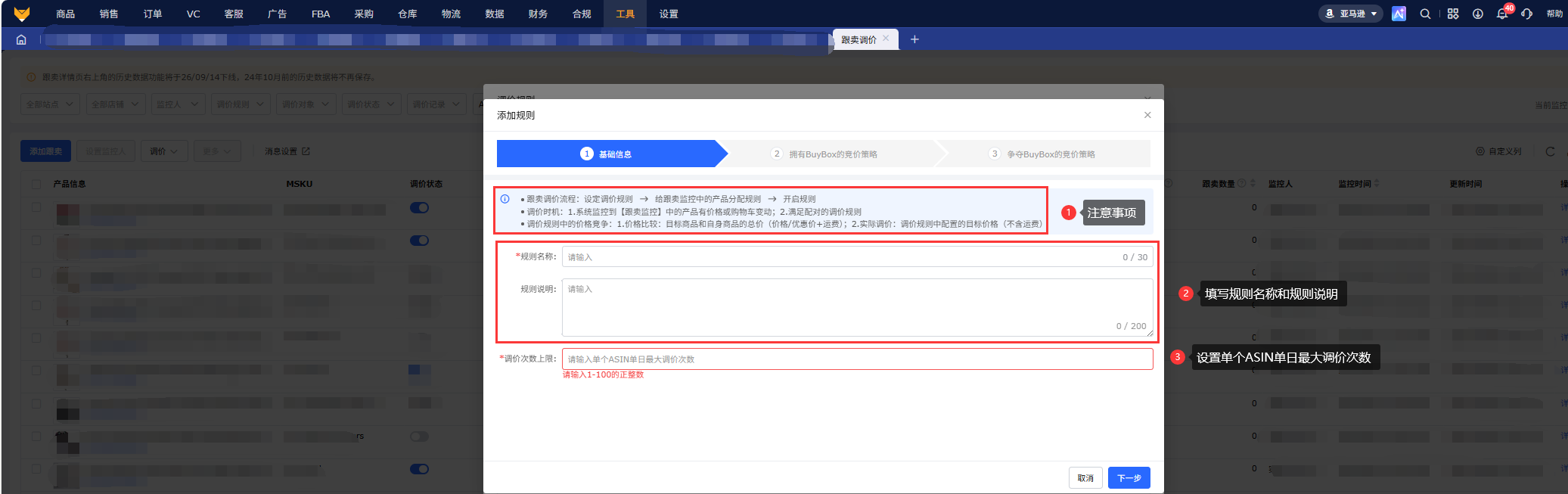
Task: Click the plus icon to add tab
Action: coord(914,39)
